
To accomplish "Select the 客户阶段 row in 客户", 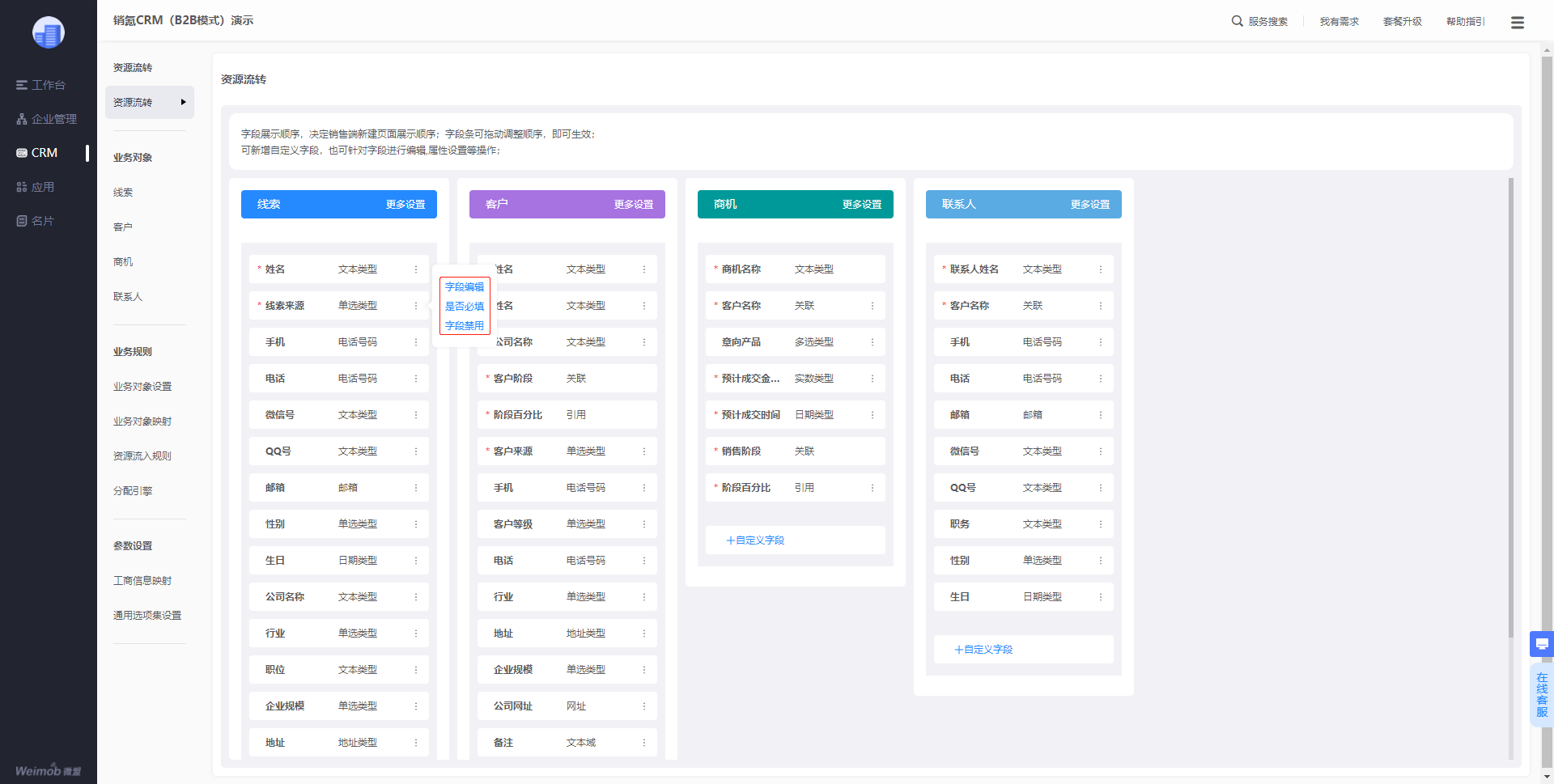I will click(567, 379).
